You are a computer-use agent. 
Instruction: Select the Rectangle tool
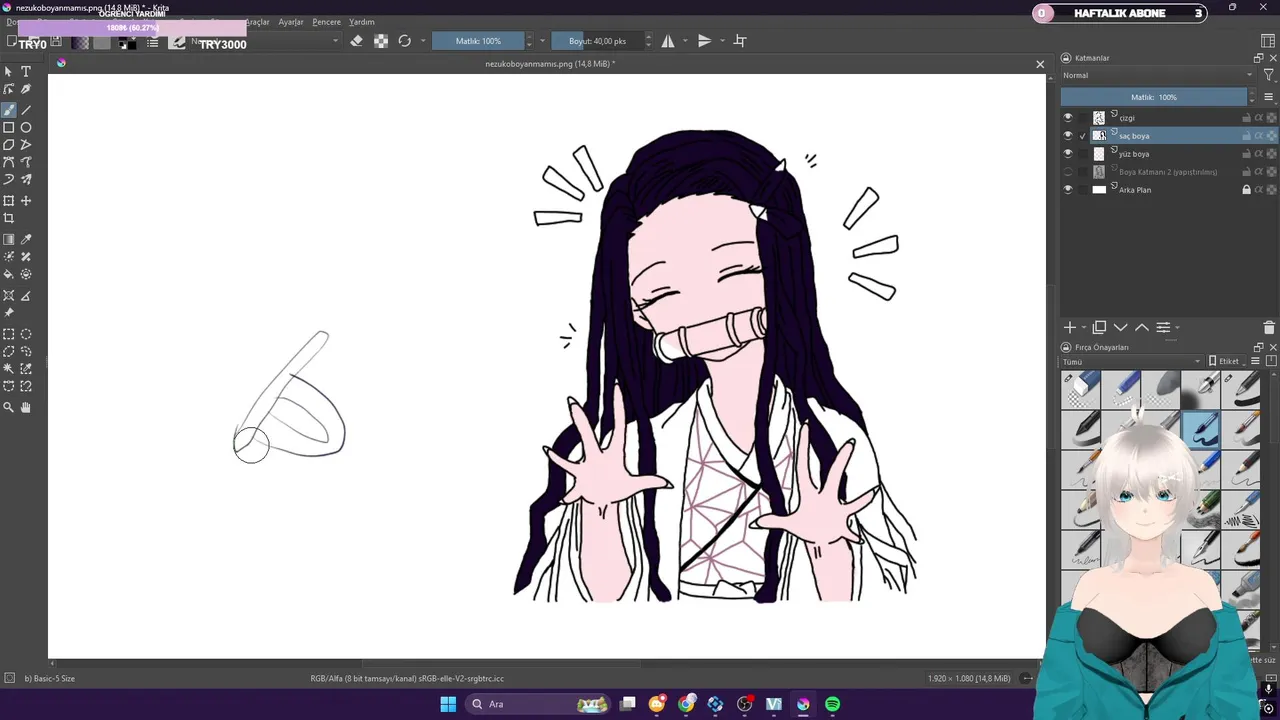tap(9, 128)
